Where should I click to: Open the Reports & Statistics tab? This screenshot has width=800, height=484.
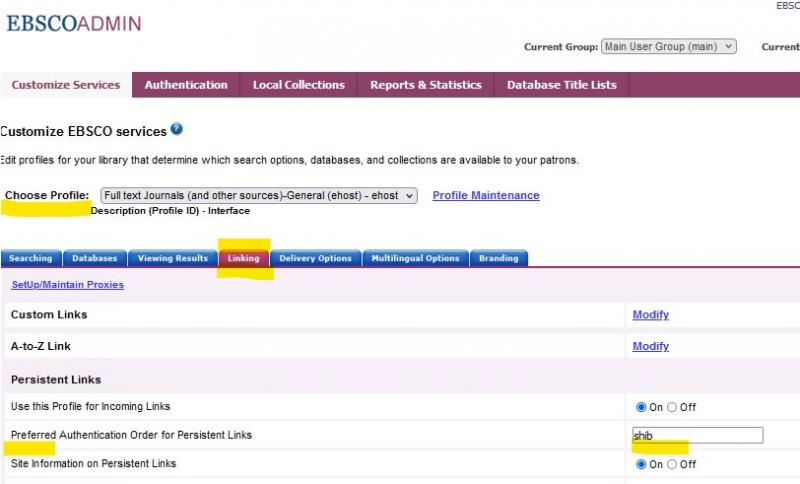(426, 85)
